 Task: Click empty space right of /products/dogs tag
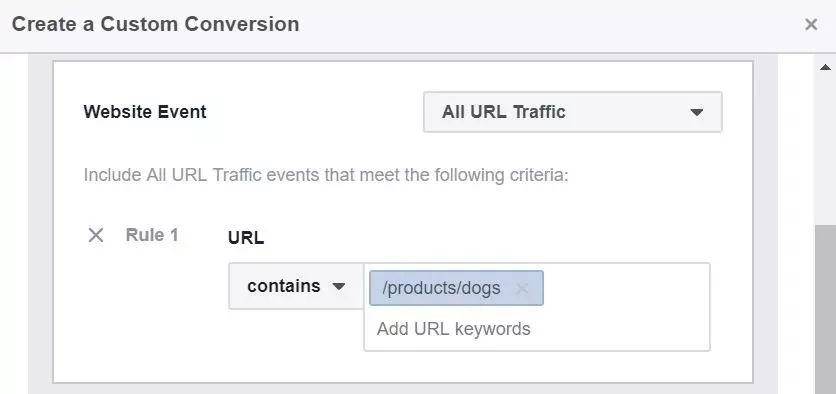tap(626, 288)
